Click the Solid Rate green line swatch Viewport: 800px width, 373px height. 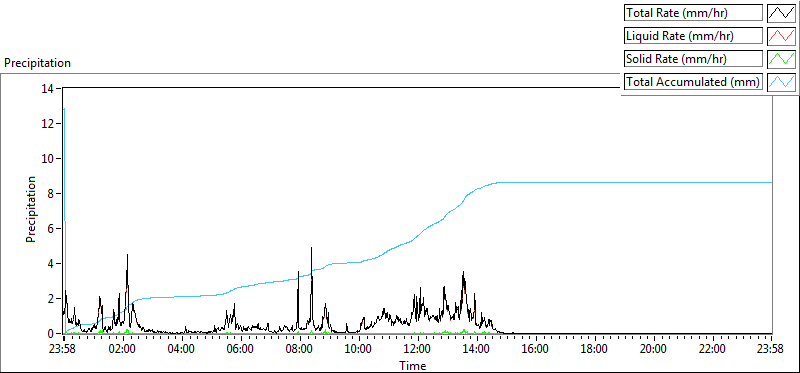[x=781, y=59]
